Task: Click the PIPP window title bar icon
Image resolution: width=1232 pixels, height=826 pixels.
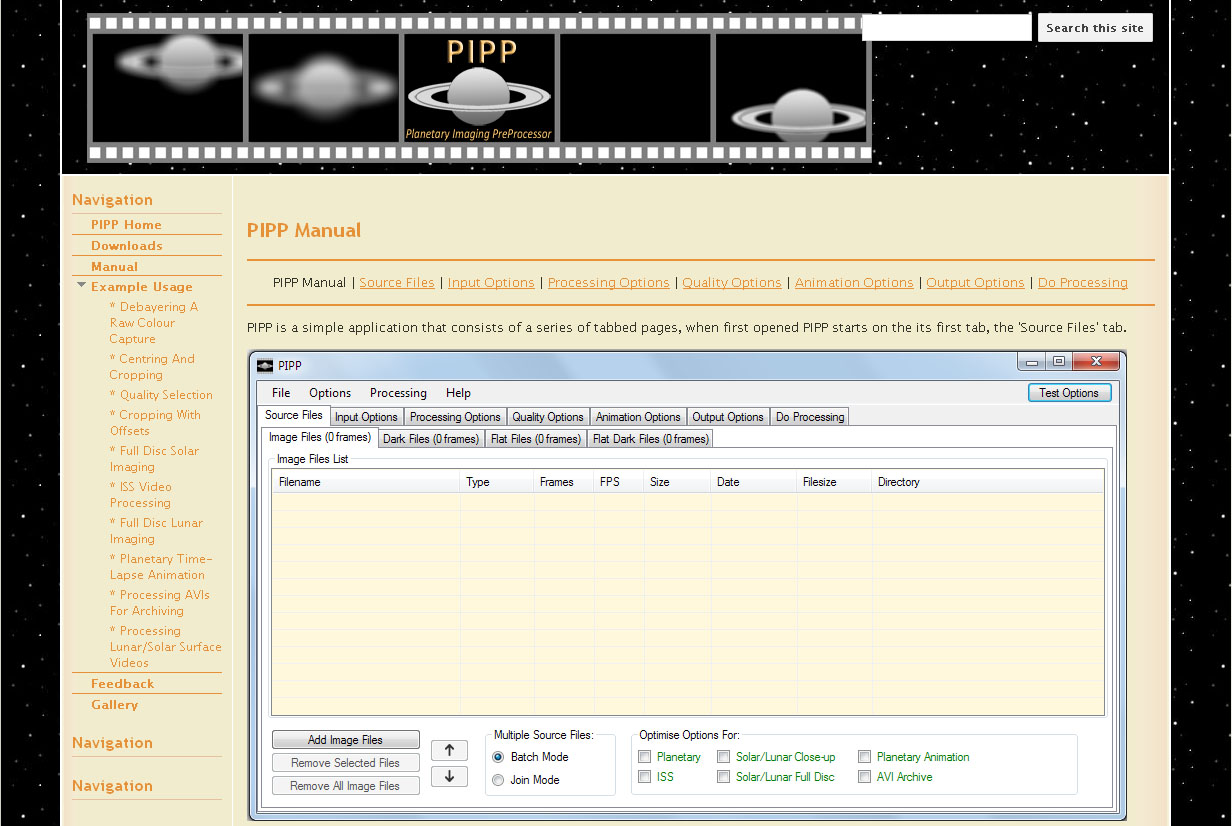Action: (265, 366)
